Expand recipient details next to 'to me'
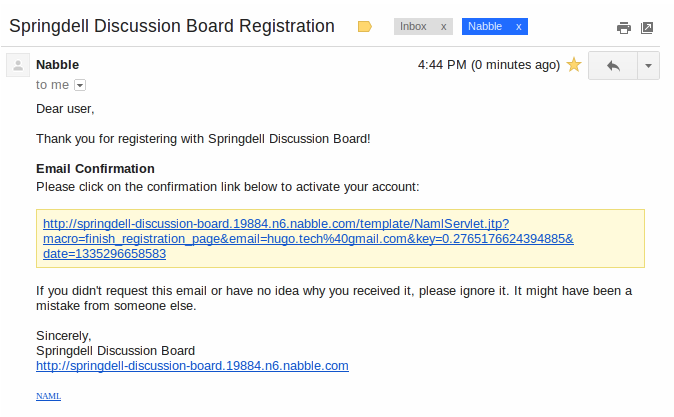Screen dimensions: 674x417 click(x=80, y=85)
